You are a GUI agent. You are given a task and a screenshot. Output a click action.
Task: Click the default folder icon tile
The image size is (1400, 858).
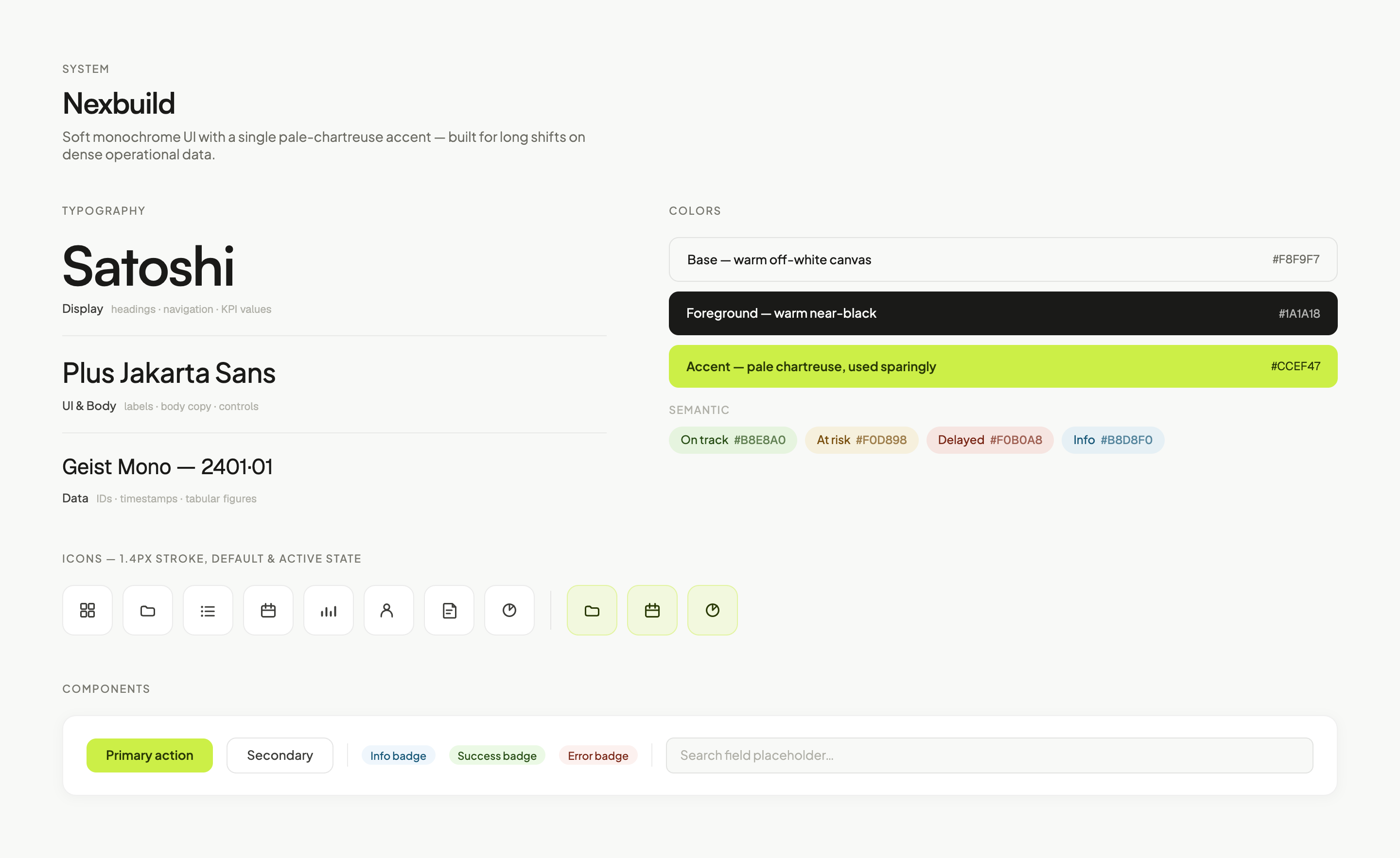tap(148, 610)
